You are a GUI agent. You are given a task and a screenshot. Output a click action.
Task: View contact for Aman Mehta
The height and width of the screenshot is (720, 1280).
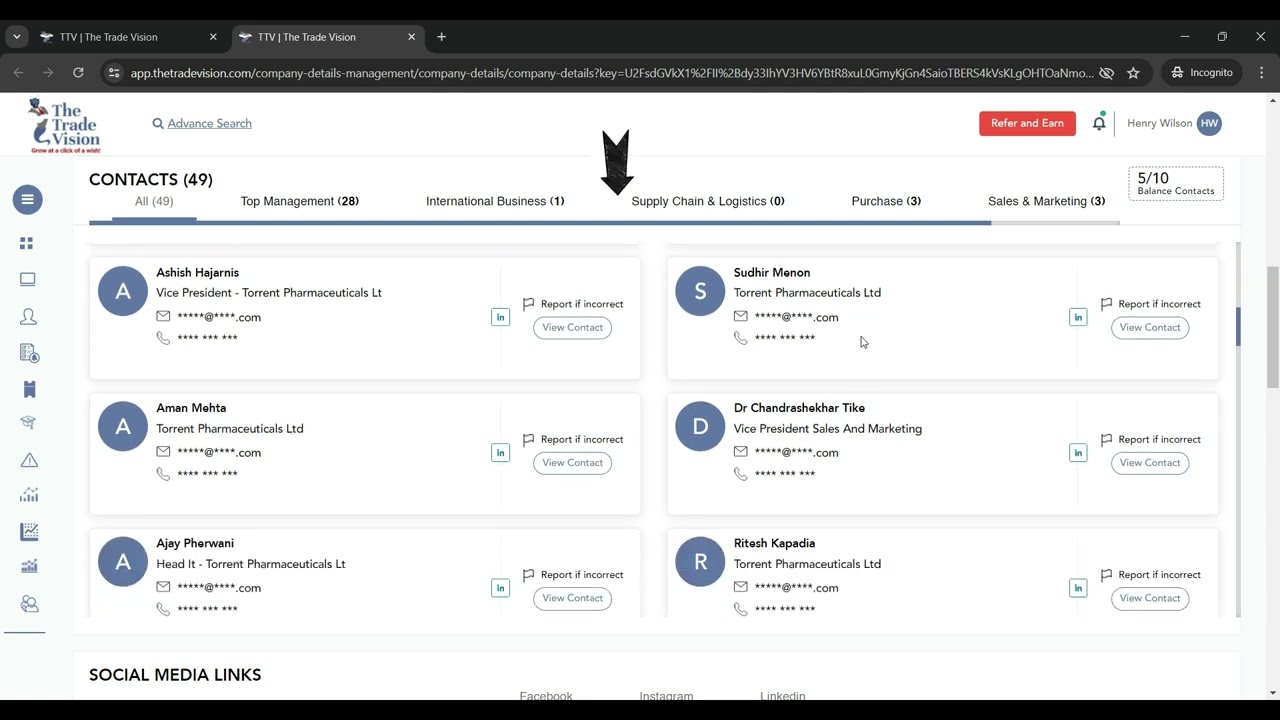click(x=572, y=463)
